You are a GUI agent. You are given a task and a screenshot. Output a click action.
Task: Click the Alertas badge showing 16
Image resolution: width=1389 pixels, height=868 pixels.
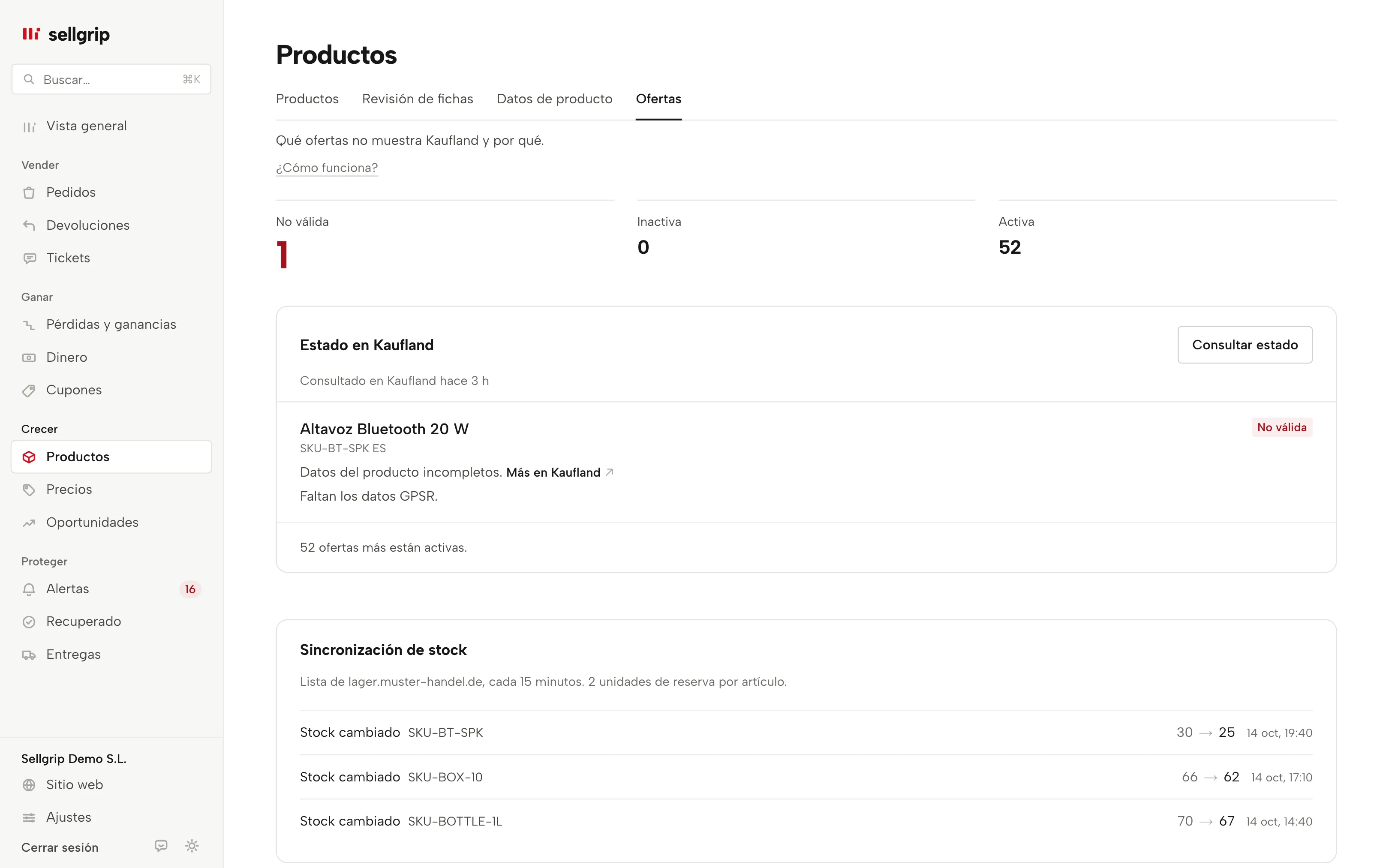190,589
